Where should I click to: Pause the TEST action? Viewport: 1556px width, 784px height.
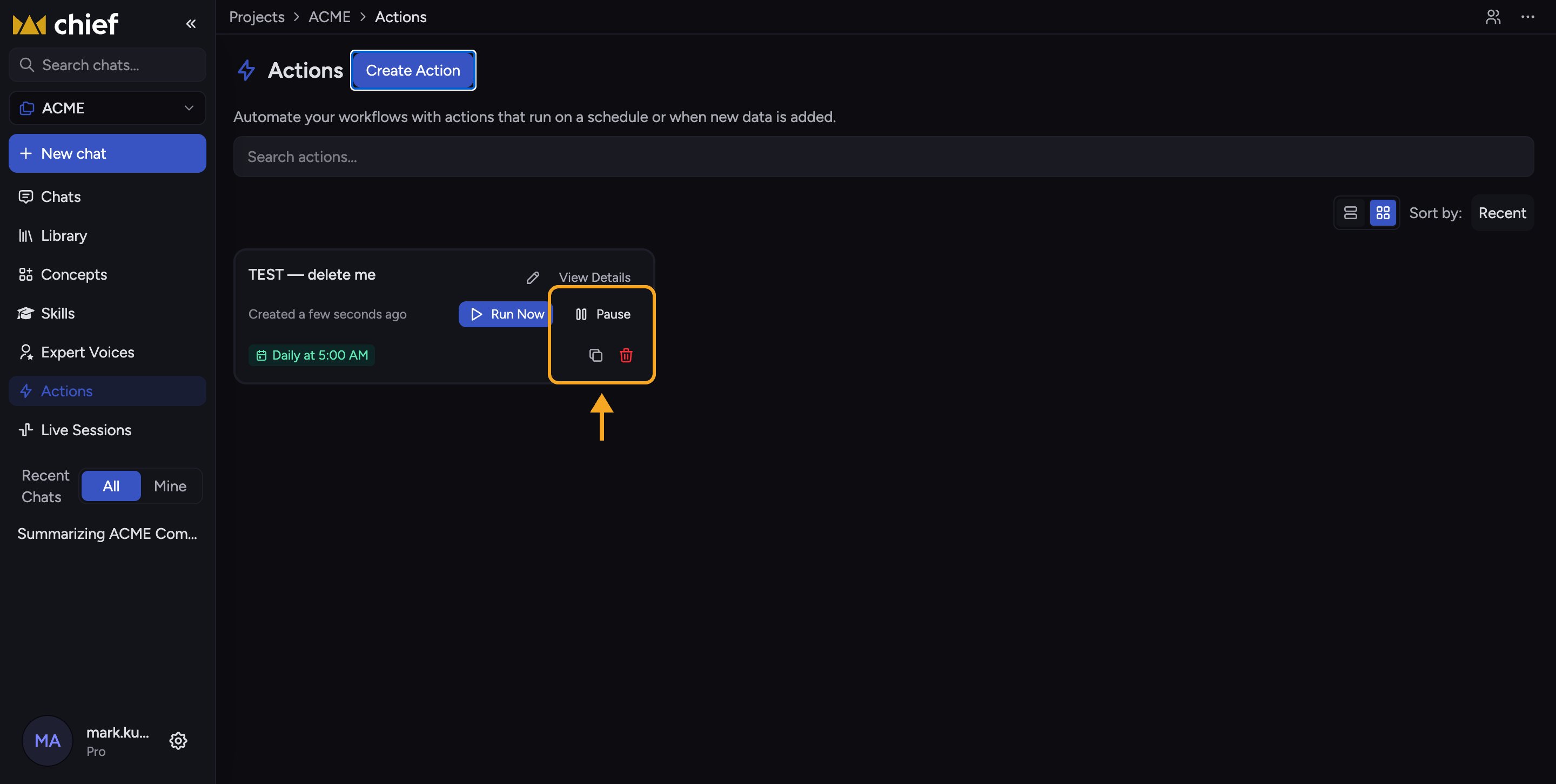603,314
